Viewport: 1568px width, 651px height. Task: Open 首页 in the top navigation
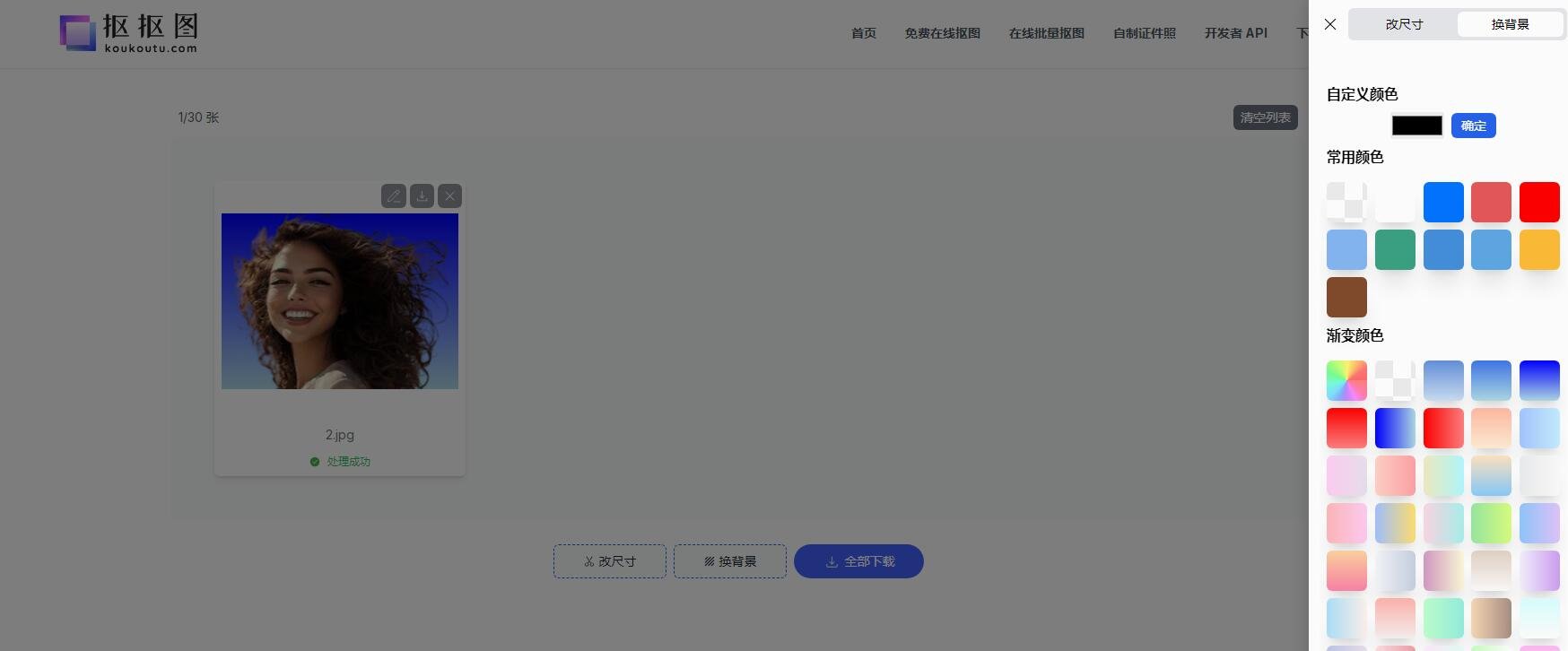click(863, 33)
